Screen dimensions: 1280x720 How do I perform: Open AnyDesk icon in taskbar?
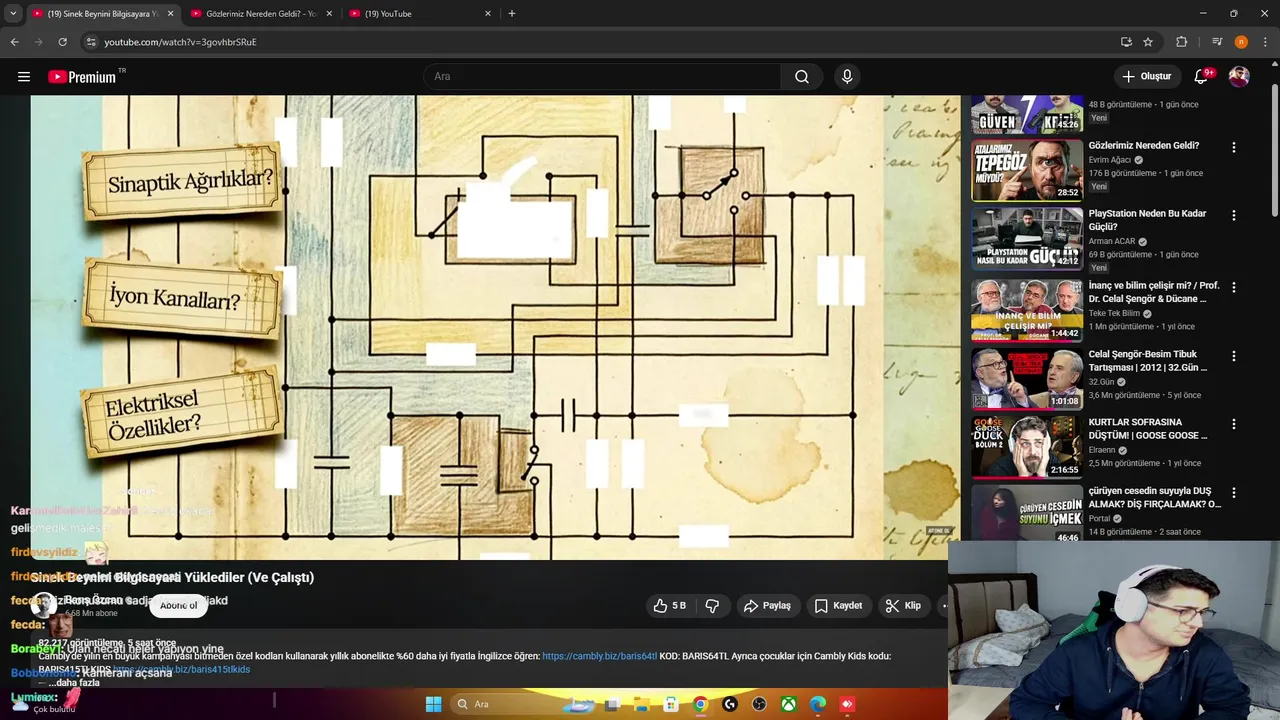(848, 704)
